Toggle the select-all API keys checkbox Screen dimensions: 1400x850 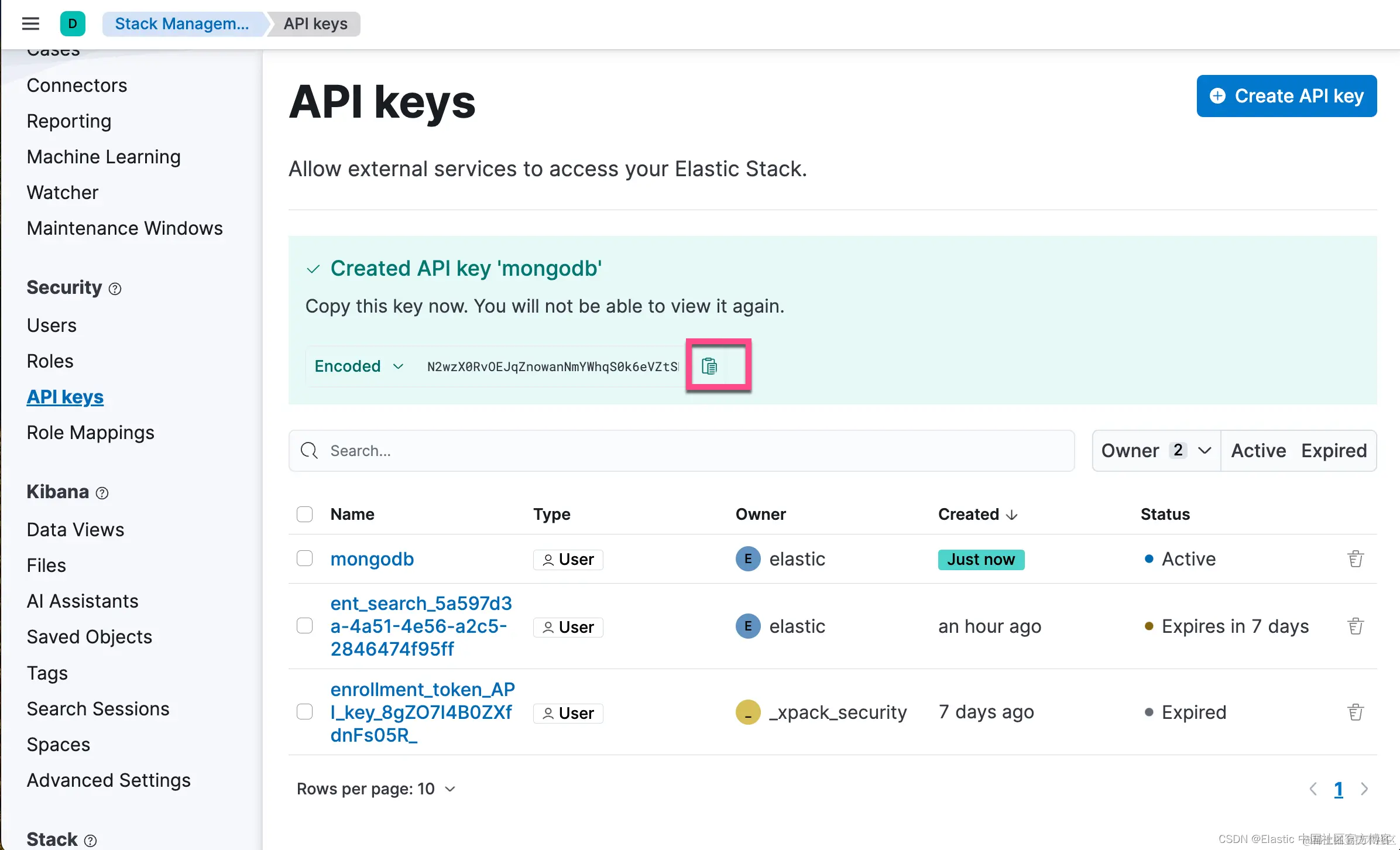coord(304,514)
